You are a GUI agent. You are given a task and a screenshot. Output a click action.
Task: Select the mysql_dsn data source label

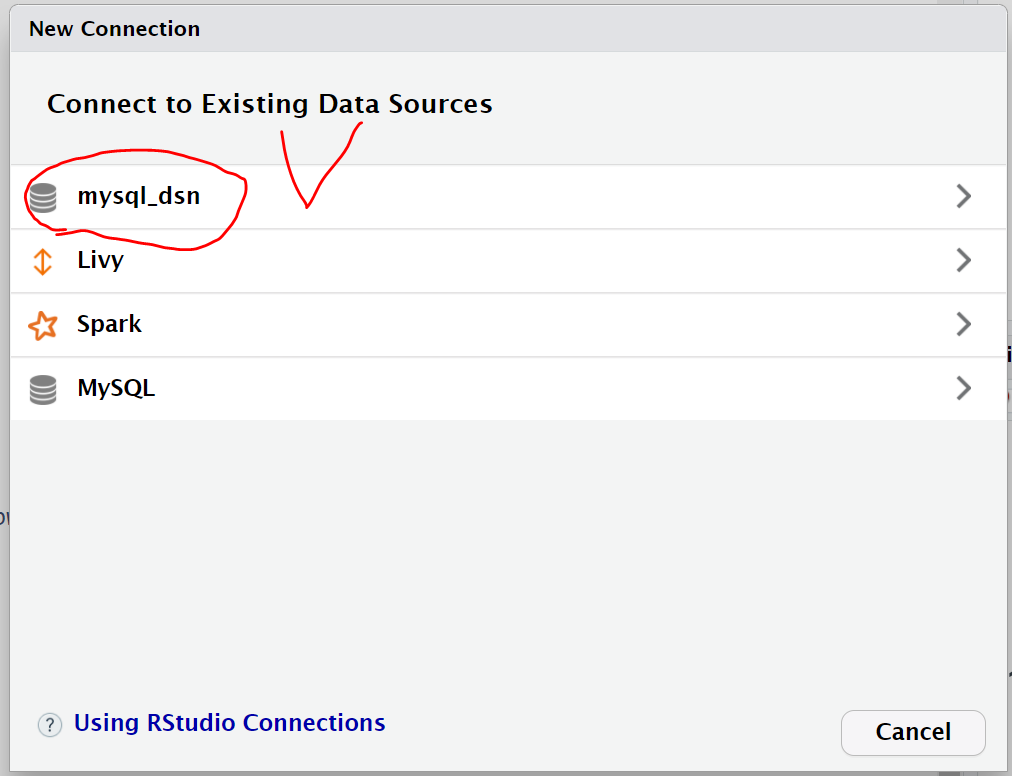pos(139,196)
